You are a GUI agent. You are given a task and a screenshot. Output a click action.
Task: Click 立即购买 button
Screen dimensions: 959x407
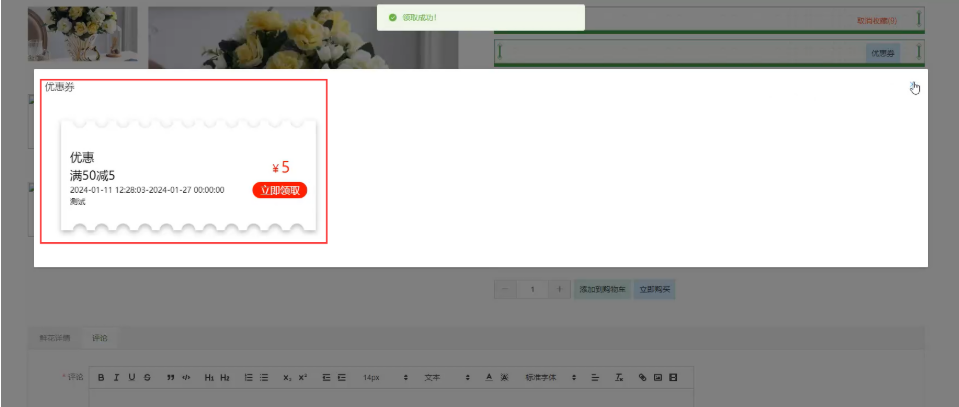pos(654,289)
